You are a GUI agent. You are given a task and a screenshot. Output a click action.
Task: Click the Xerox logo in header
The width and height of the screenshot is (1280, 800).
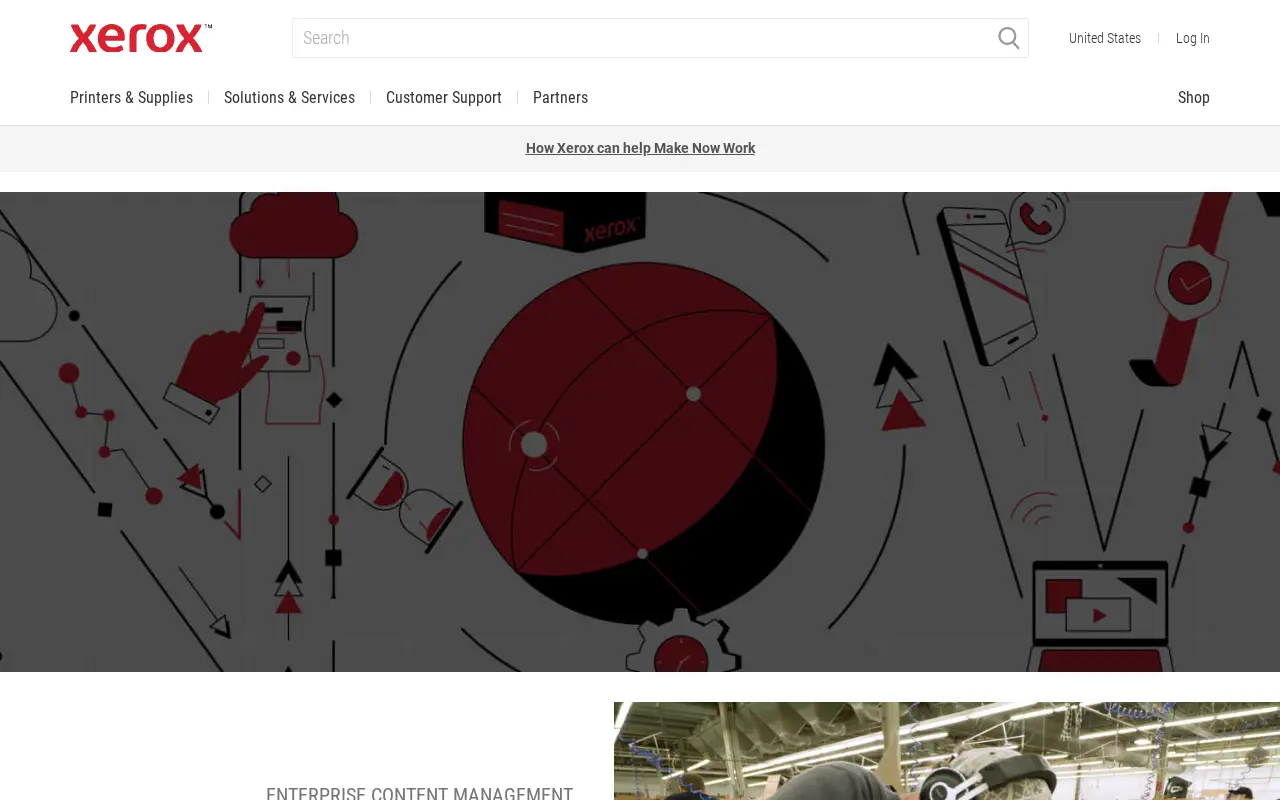[141, 38]
